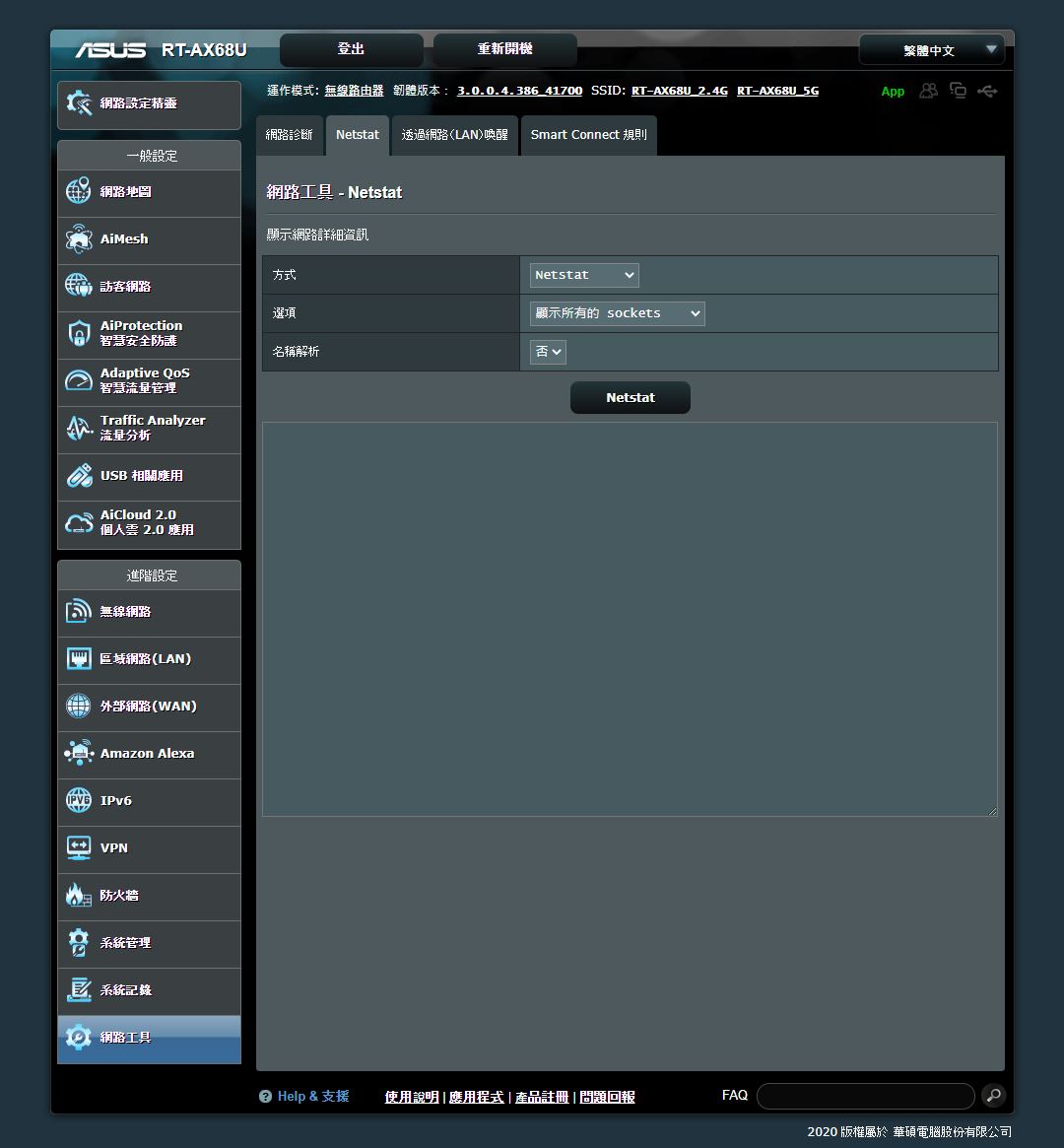Click the green App link
This screenshot has height=1148, width=1064.
(x=893, y=92)
